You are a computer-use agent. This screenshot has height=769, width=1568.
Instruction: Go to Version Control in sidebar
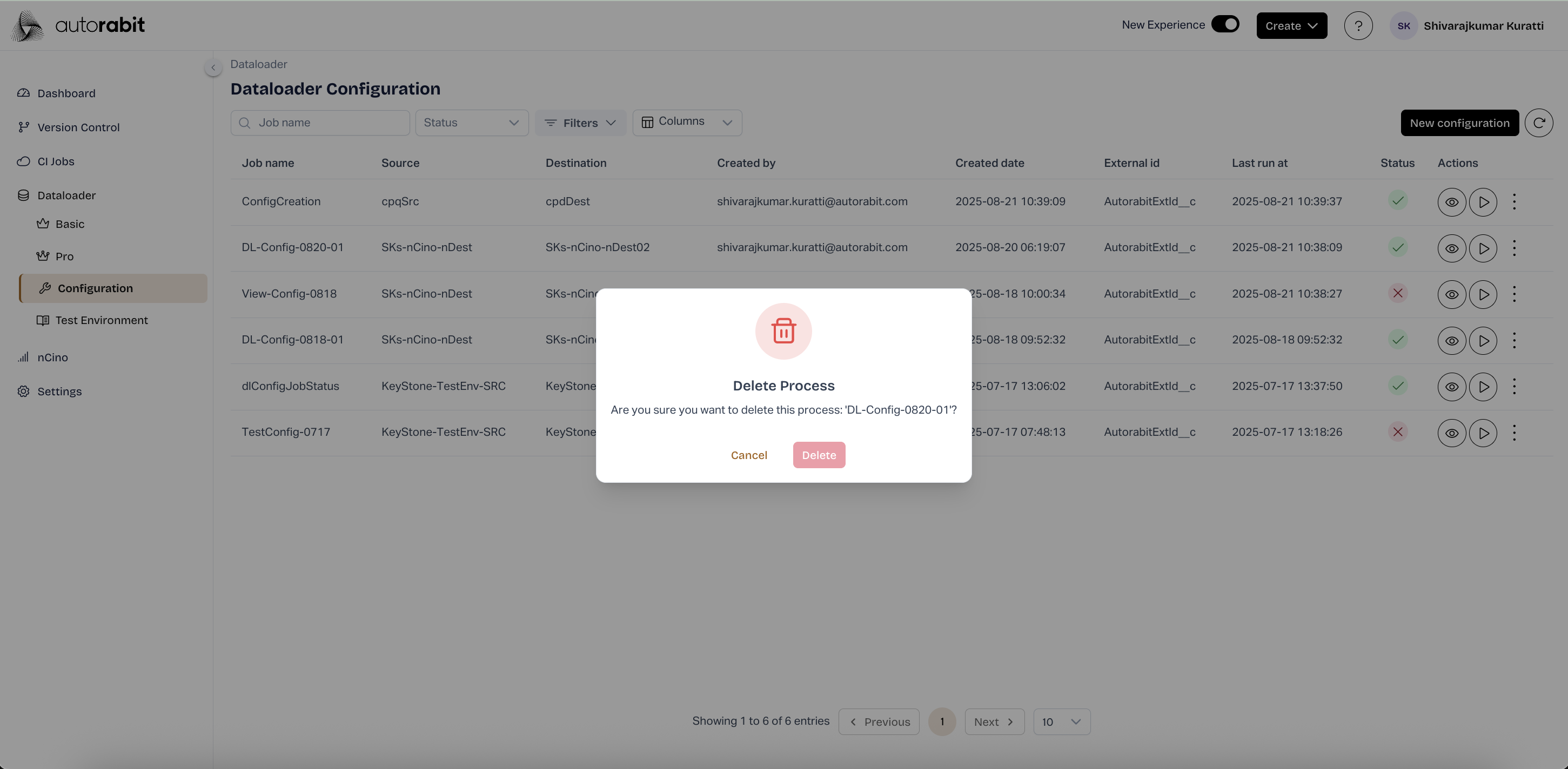coord(78,127)
